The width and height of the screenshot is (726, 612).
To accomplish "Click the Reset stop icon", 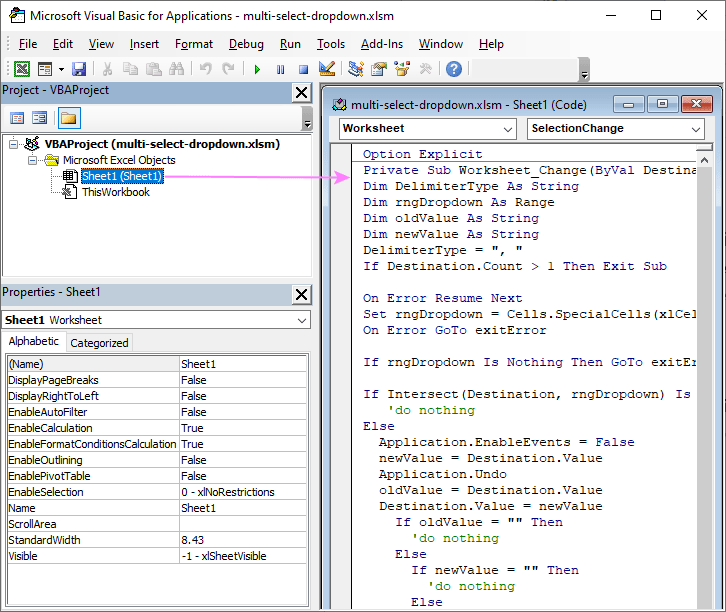I will coord(304,69).
